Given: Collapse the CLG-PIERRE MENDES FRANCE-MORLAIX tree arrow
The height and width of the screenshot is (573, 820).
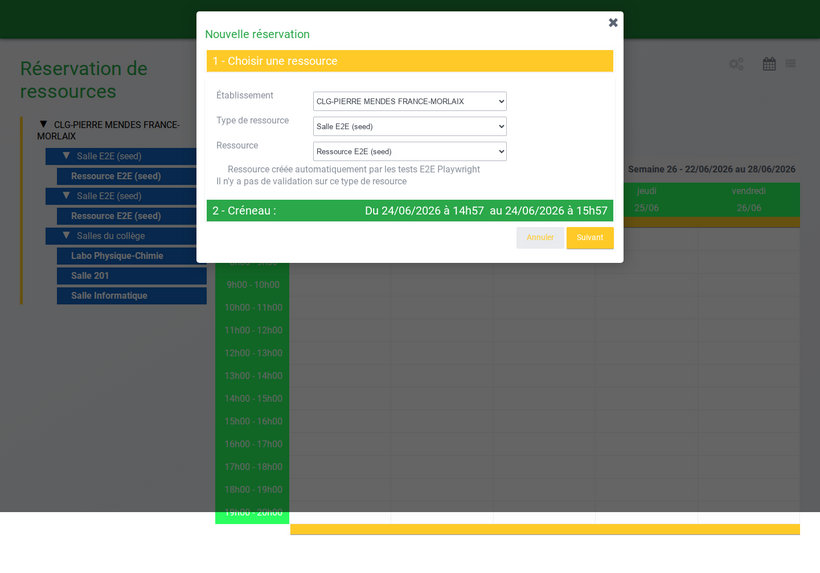Looking at the screenshot, I should coord(43,124).
